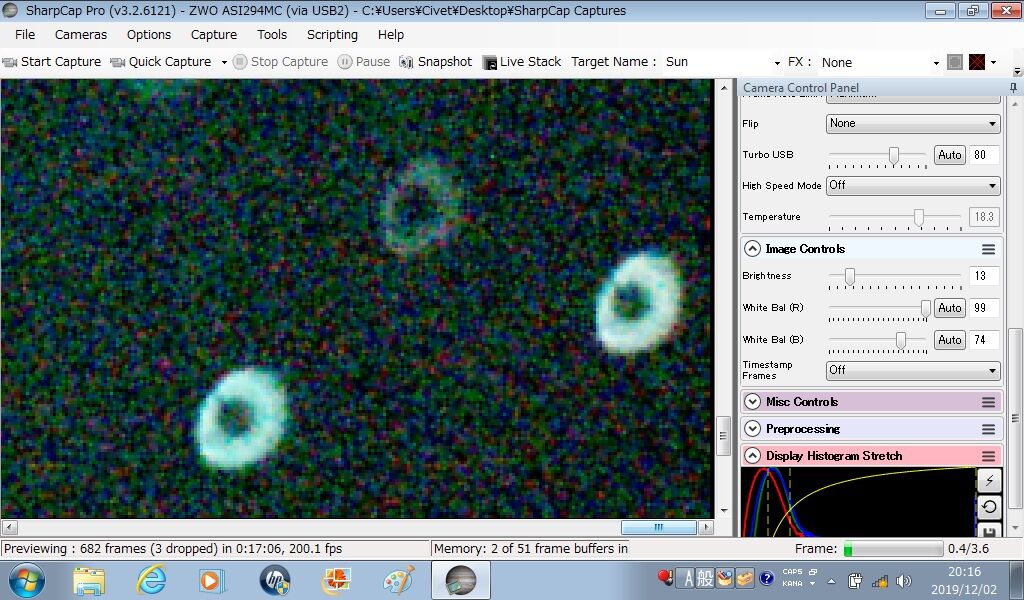Open the Live Stack tool
This screenshot has height=600, width=1024.
pyautogui.click(x=522, y=62)
